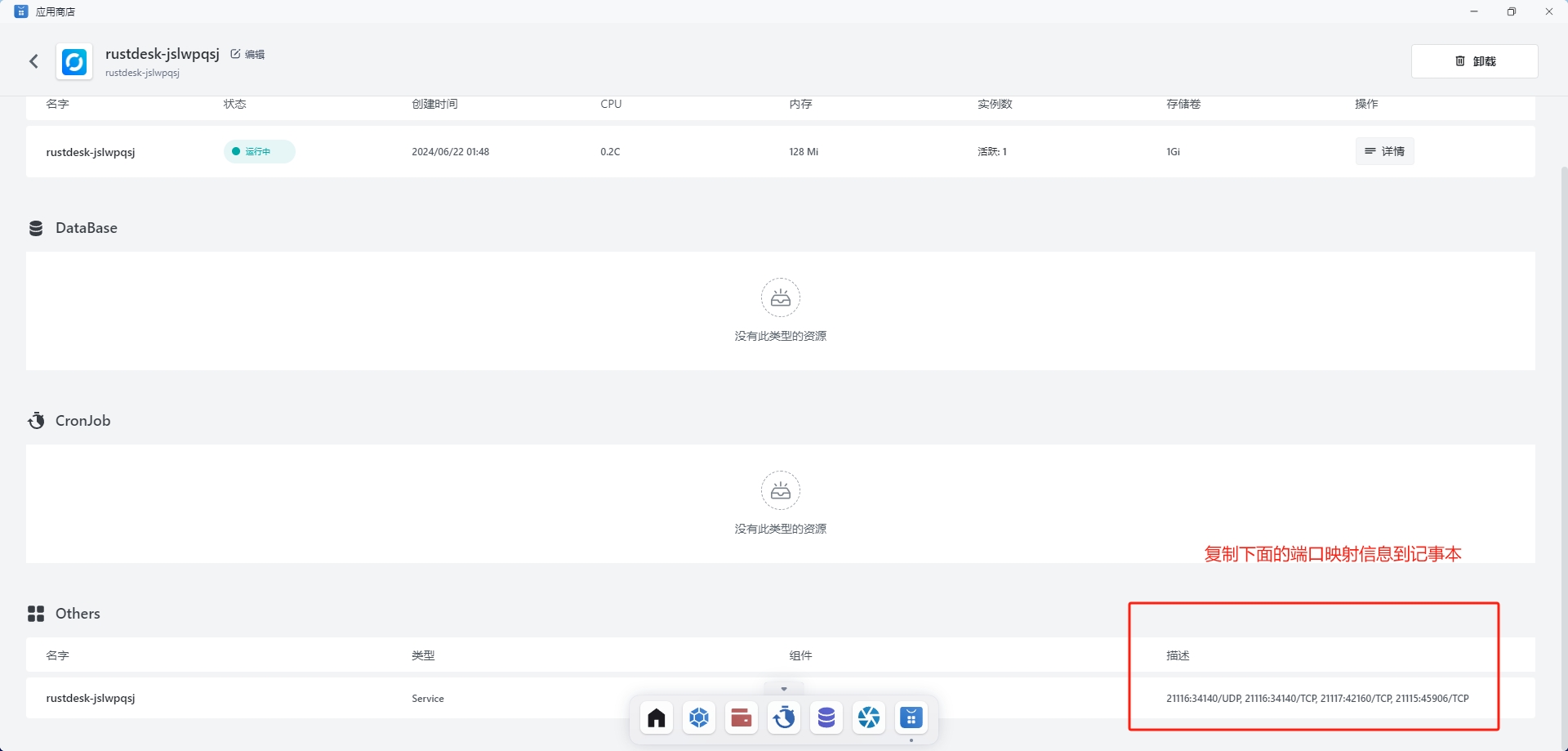1568x751 pixels.
Task: Click the creation time 2024/06/22 01:48
Action: pyautogui.click(x=451, y=152)
